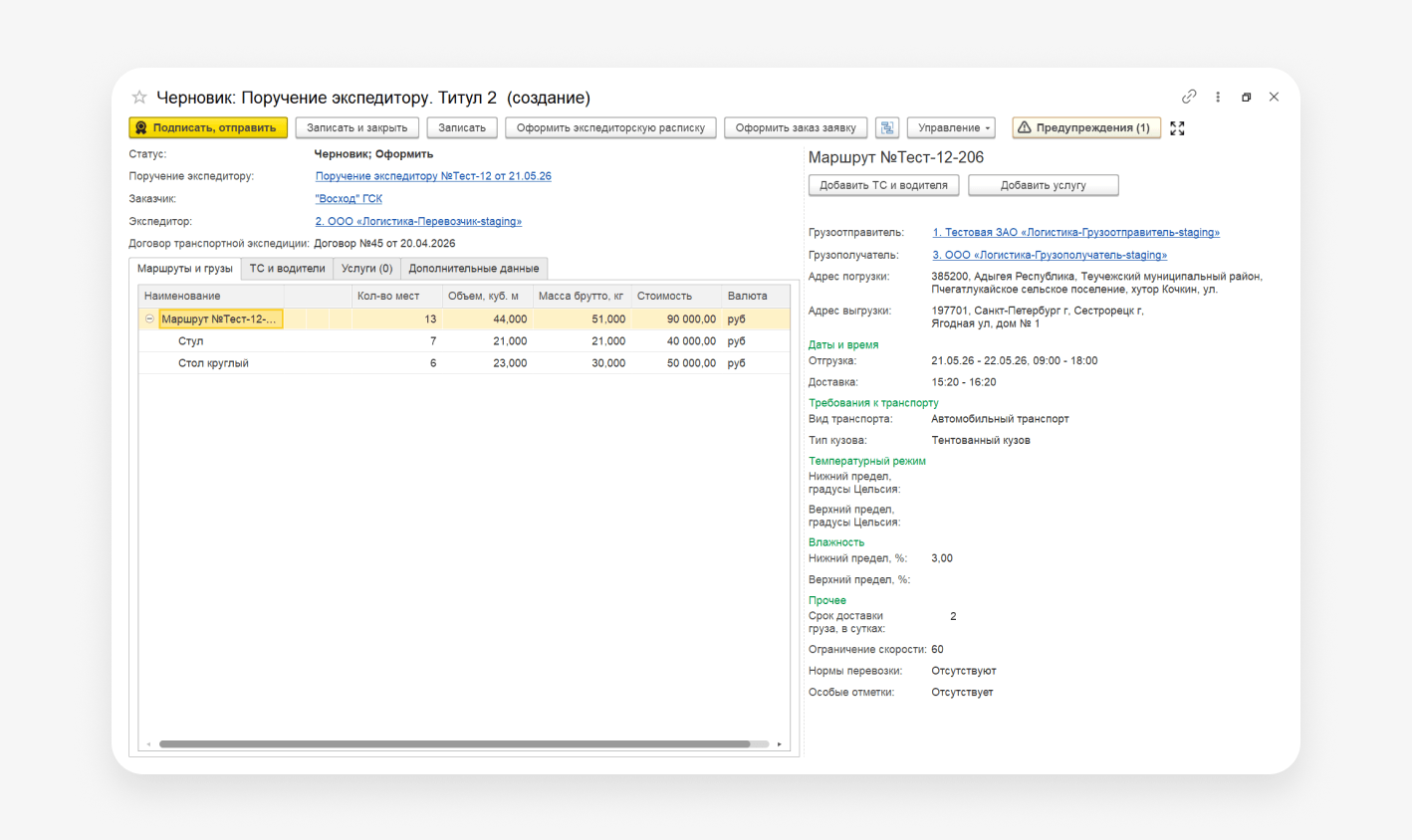Click the 51,000 gross weight cell

click(583, 319)
